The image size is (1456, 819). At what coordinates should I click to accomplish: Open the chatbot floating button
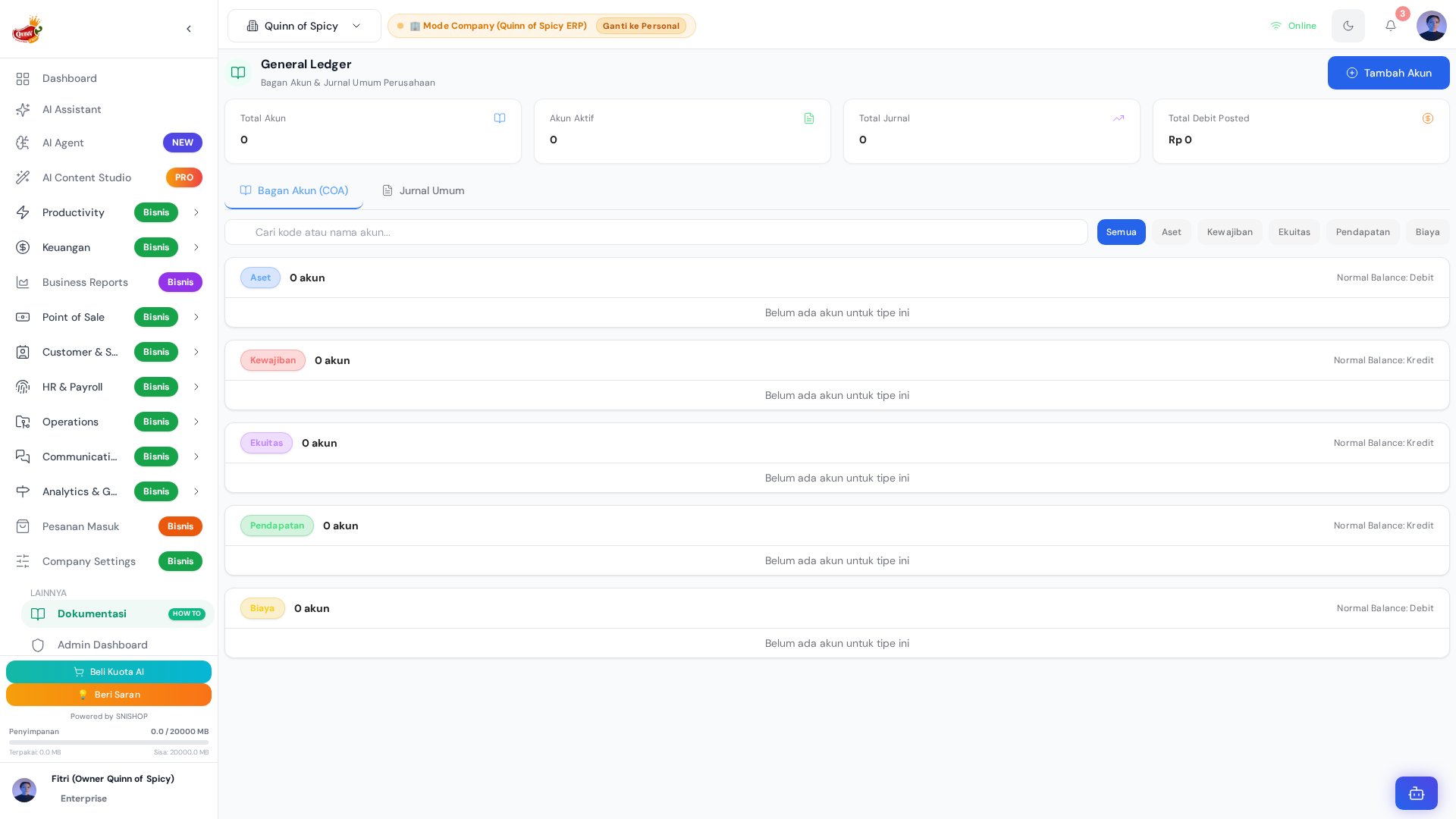[x=1417, y=793]
